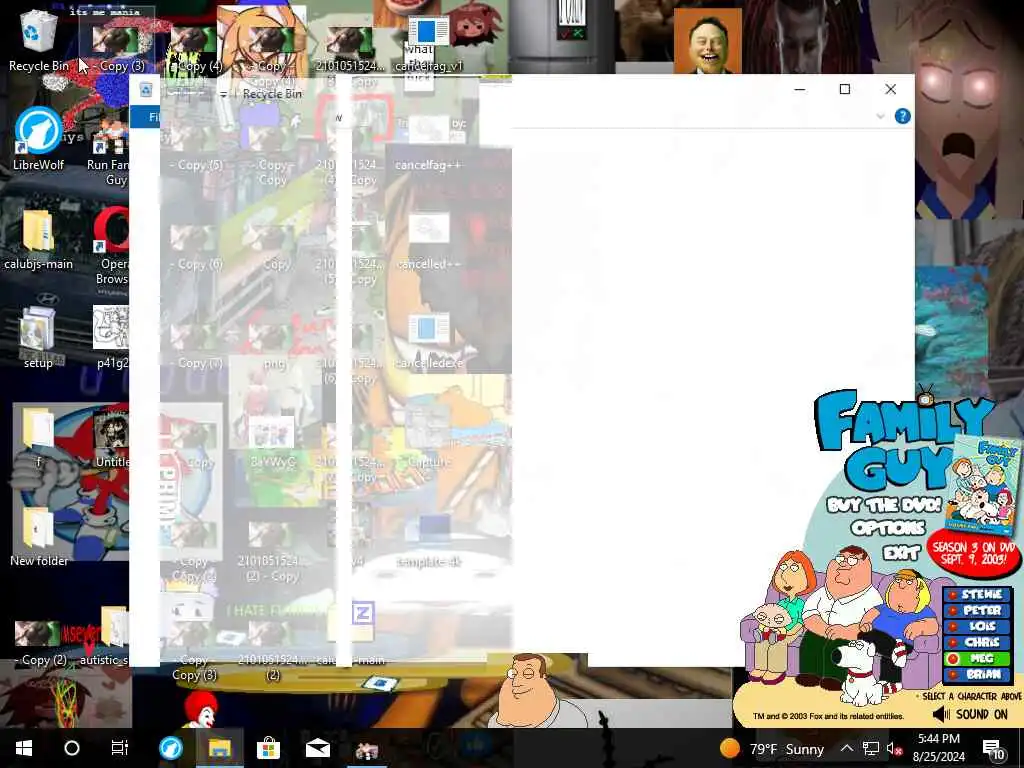1024x768 pixels.
Task: Select the autistic_s folder on desktop
Action: [x=106, y=637]
